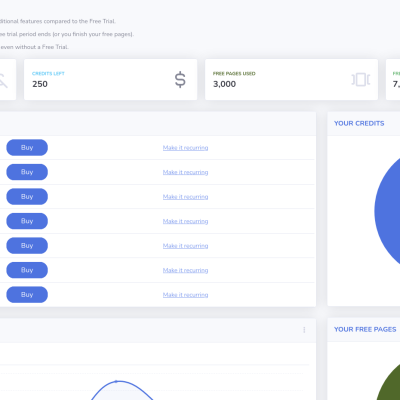Screen dimensions: 400x400
Task: Click the Make it recurring link in the fourth row
Action: (185, 221)
